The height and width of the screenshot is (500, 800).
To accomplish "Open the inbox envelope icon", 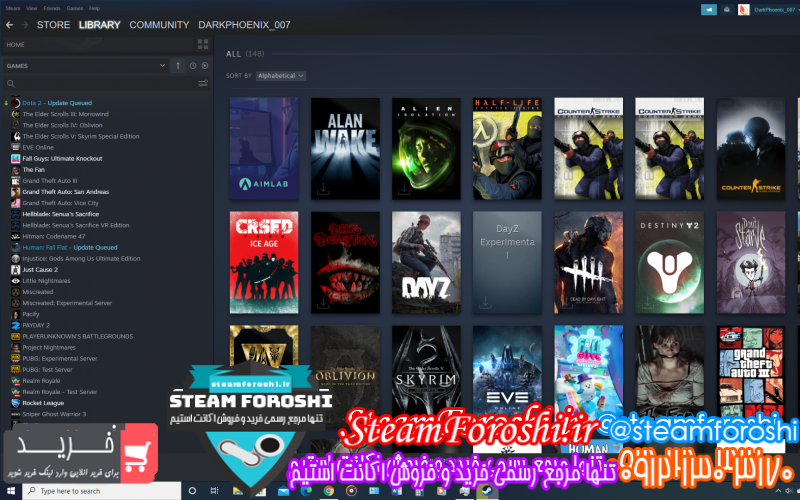I will pyautogui.click(x=726, y=9).
